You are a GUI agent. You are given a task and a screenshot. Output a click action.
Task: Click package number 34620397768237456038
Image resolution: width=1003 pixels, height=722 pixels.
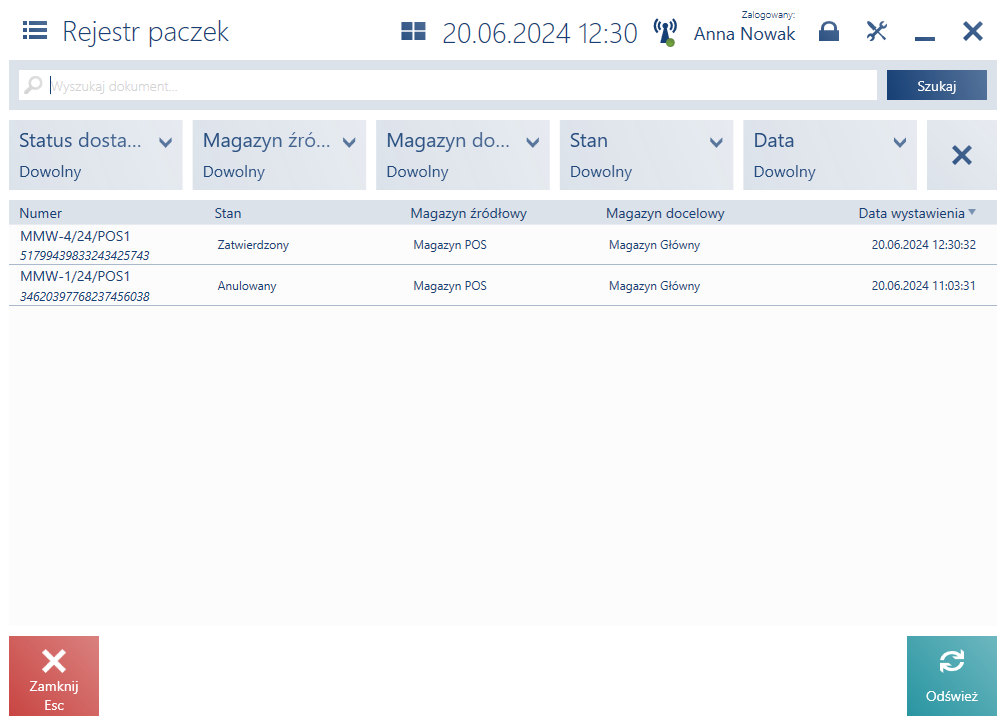[x=84, y=297]
